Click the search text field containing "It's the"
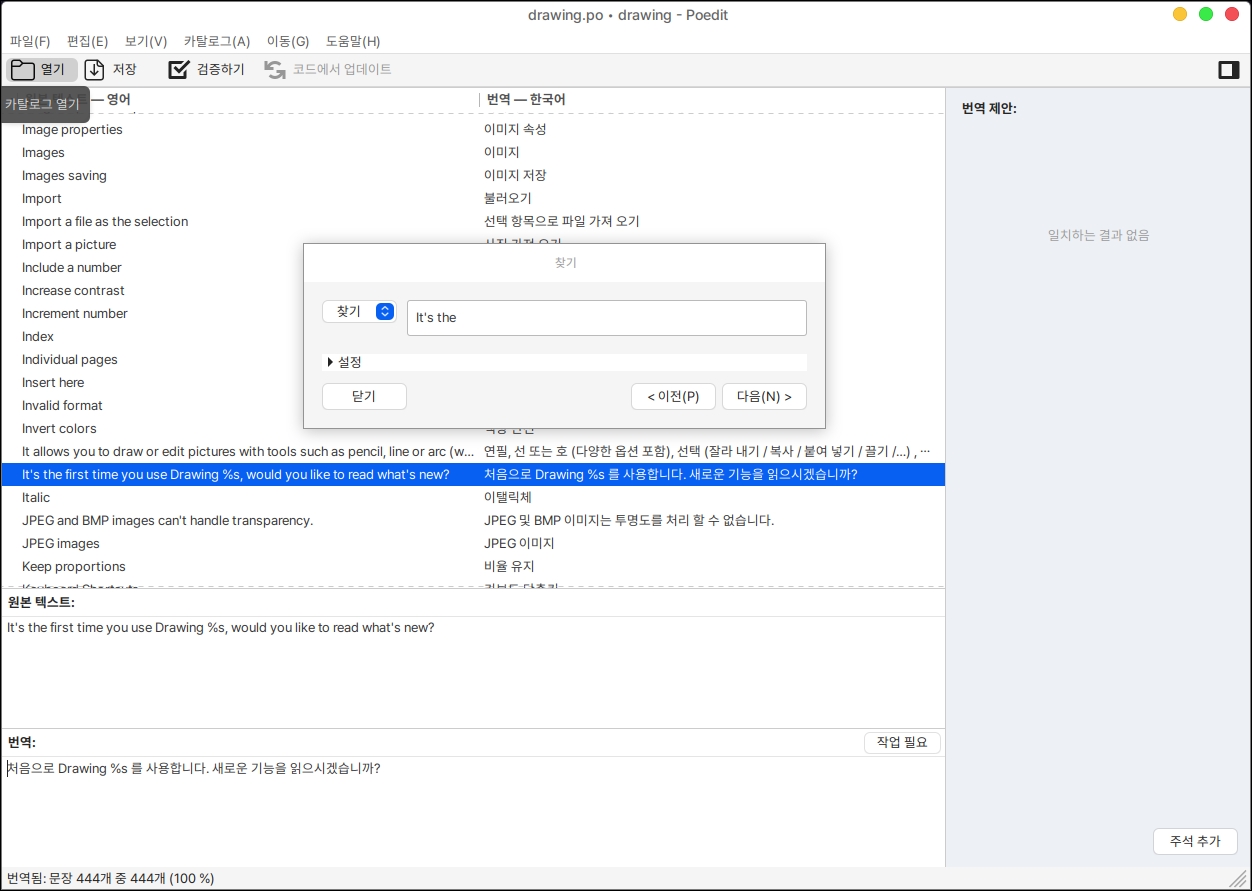 click(606, 318)
